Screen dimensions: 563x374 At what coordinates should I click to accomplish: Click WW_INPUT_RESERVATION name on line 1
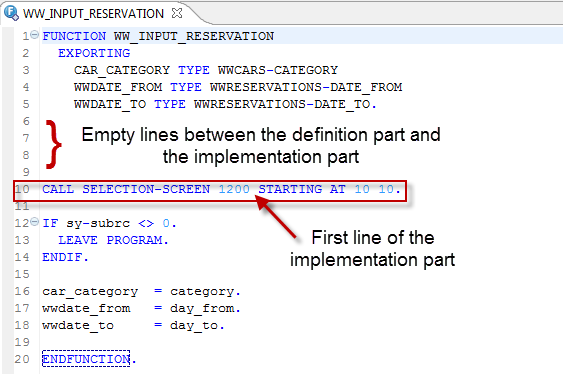pos(194,36)
